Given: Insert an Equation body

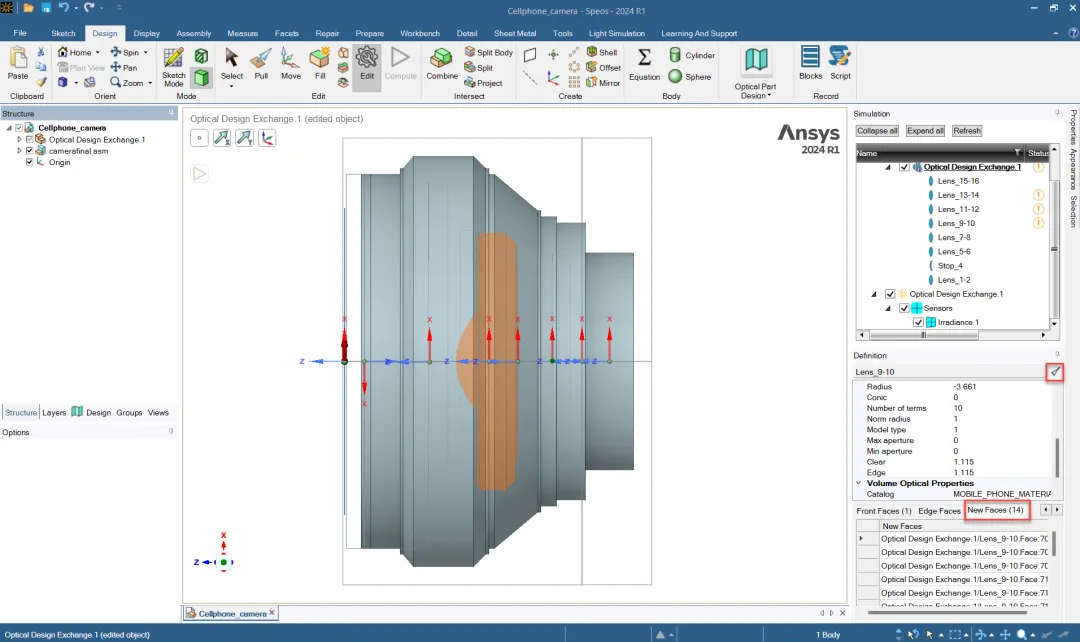Looking at the screenshot, I should [644, 65].
